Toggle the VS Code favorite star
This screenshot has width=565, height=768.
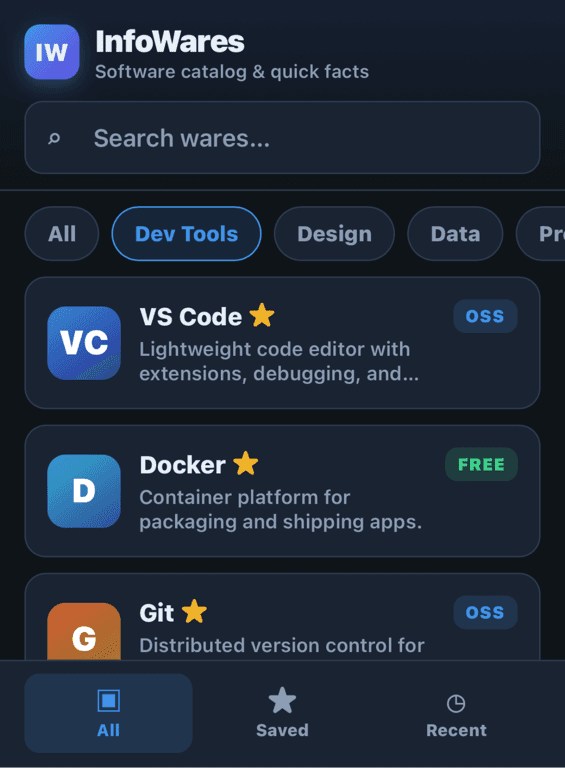tap(262, 315)
